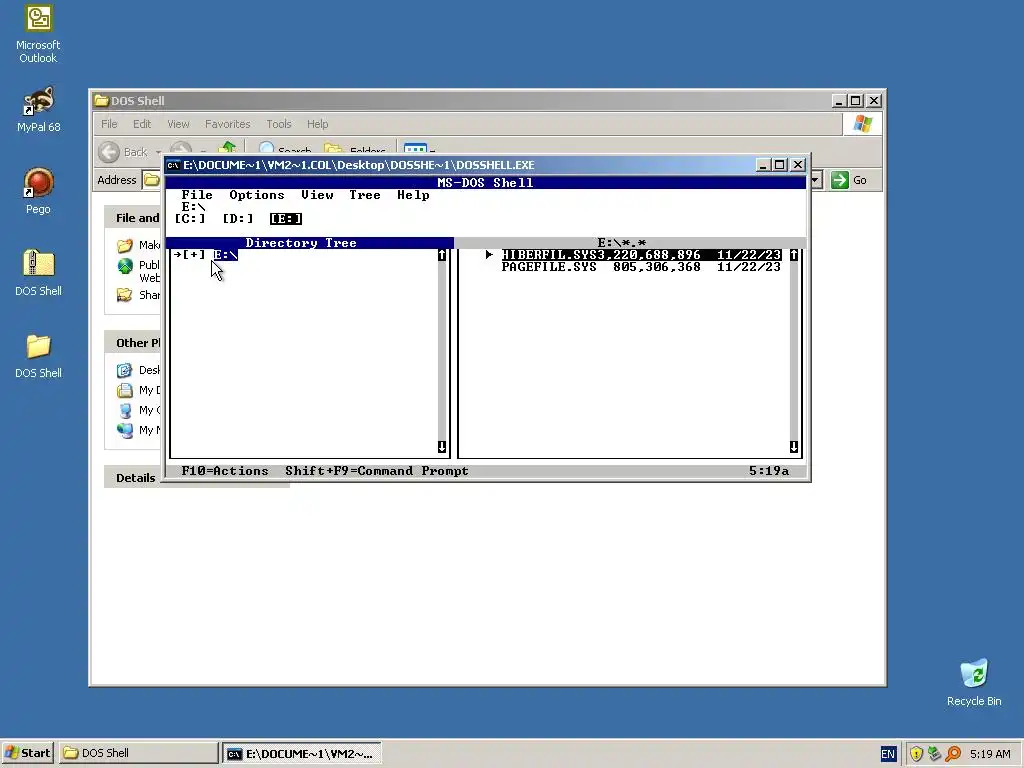Screen dimensions: 1024x768
Task: Click the taskbar clock showing 5:19 AM
Action: (x=990, y=754)
